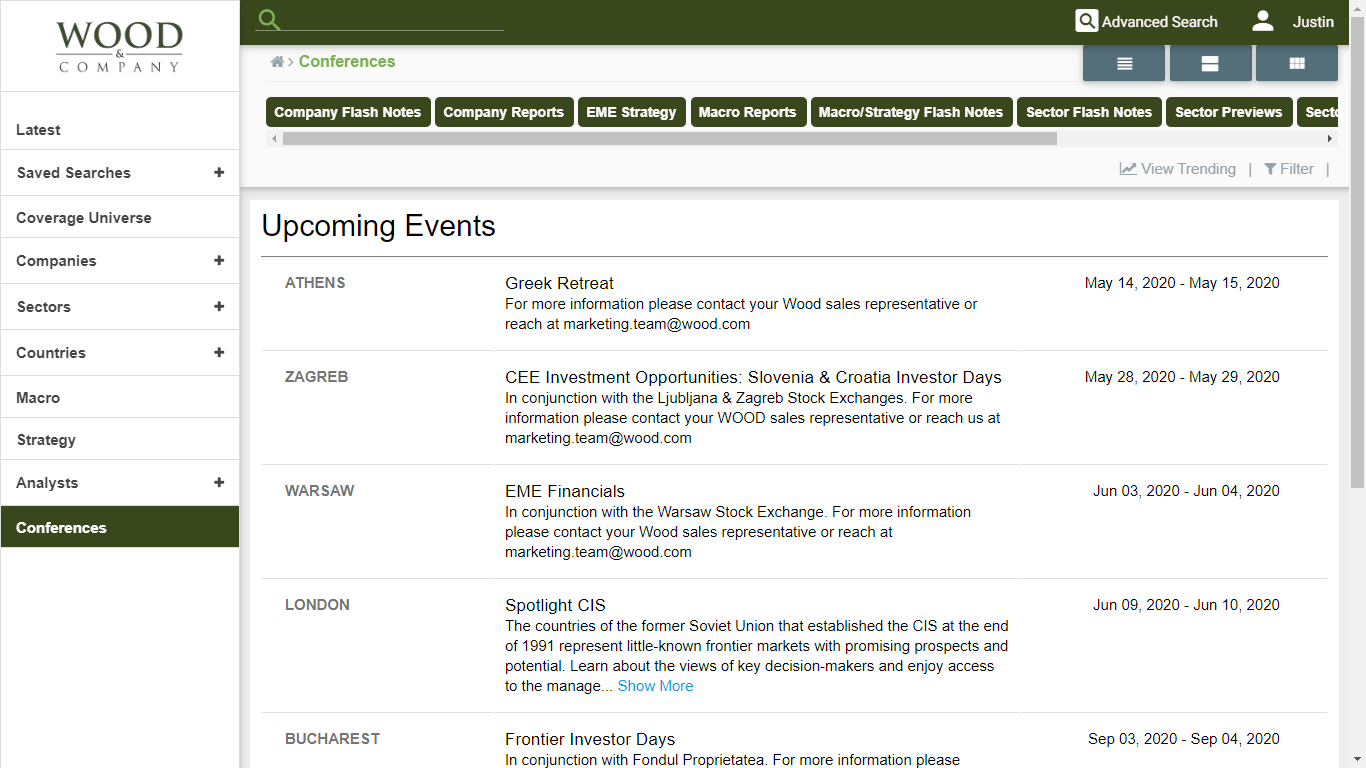Toggle the Sector Previews filter

point(1229,112)
